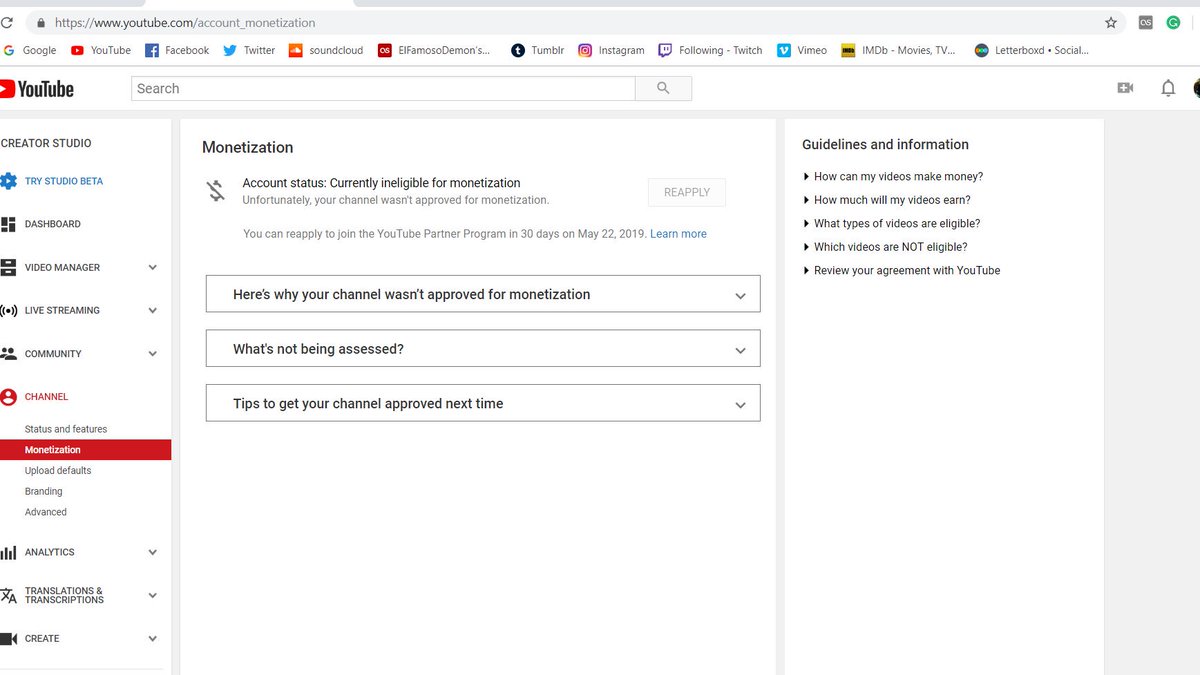The height and width of the screenshot is (675, 1200).
Task: Expand Translations & Transcriptions chevron
Action: point(153,595)
